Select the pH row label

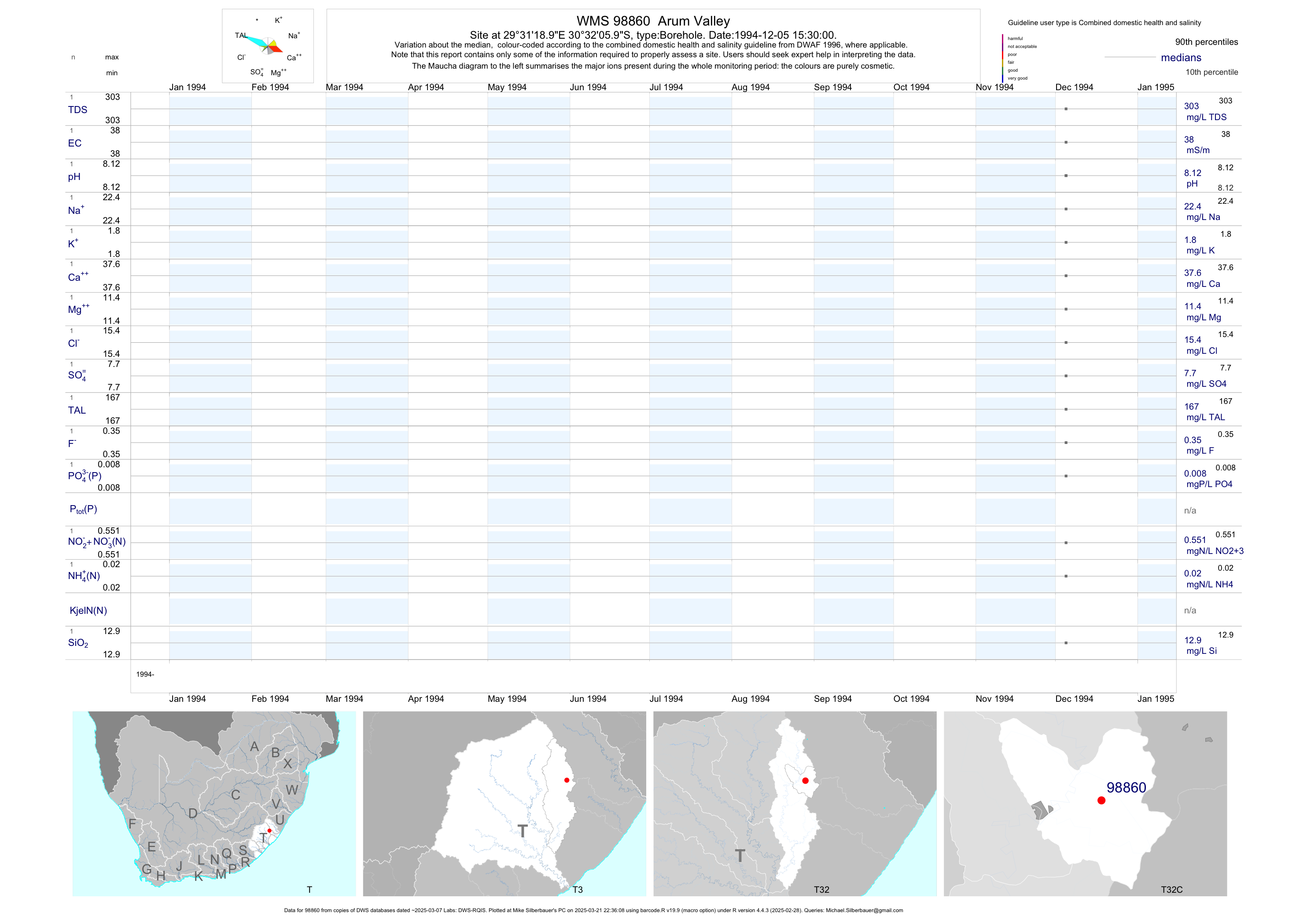tap(74, 177)
